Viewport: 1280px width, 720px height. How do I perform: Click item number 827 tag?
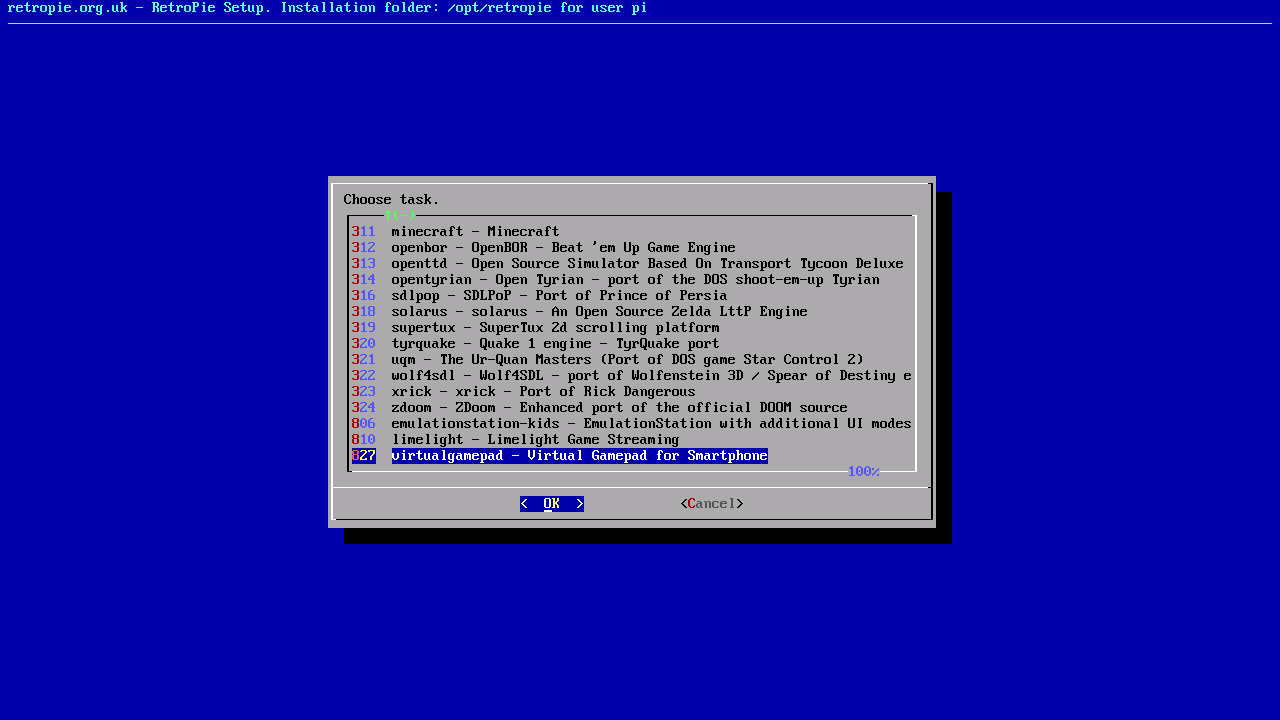[x=363, y=456]
